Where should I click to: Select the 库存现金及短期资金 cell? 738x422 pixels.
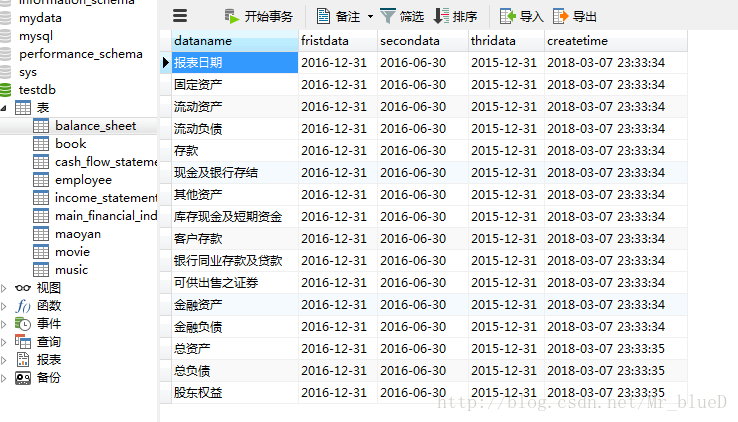click(x=235, y=216)
